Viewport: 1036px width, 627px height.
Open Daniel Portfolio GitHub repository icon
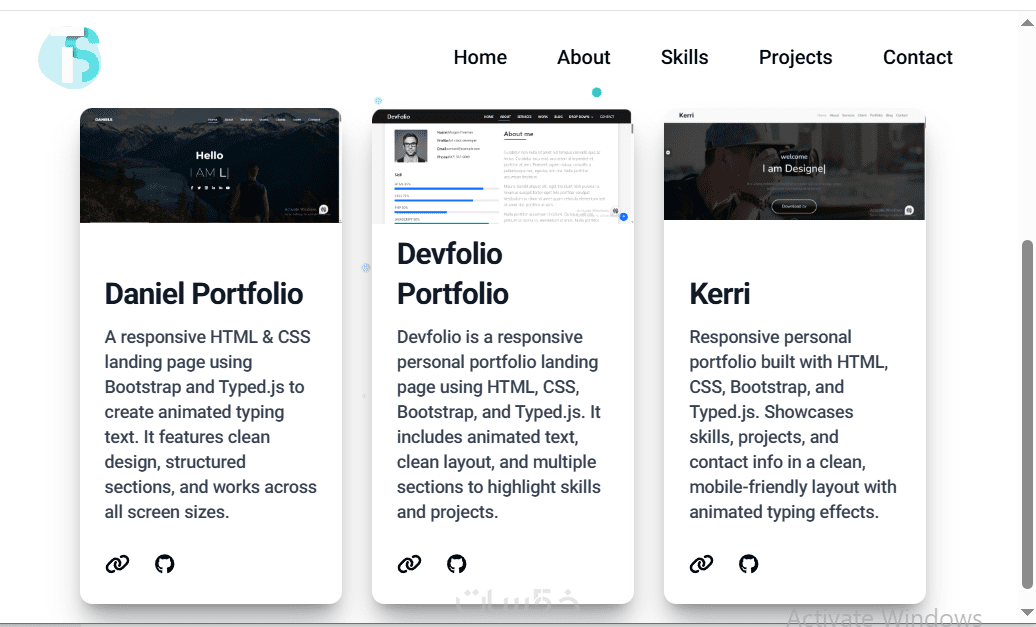click(x=165, y=564)
